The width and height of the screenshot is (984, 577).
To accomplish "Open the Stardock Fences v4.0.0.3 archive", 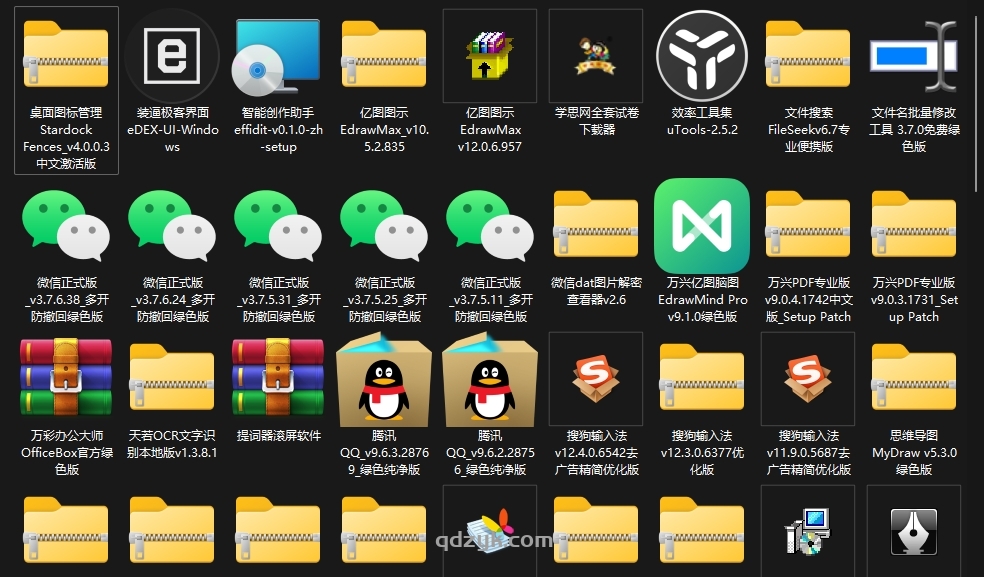I will click(x=65, y=55).
